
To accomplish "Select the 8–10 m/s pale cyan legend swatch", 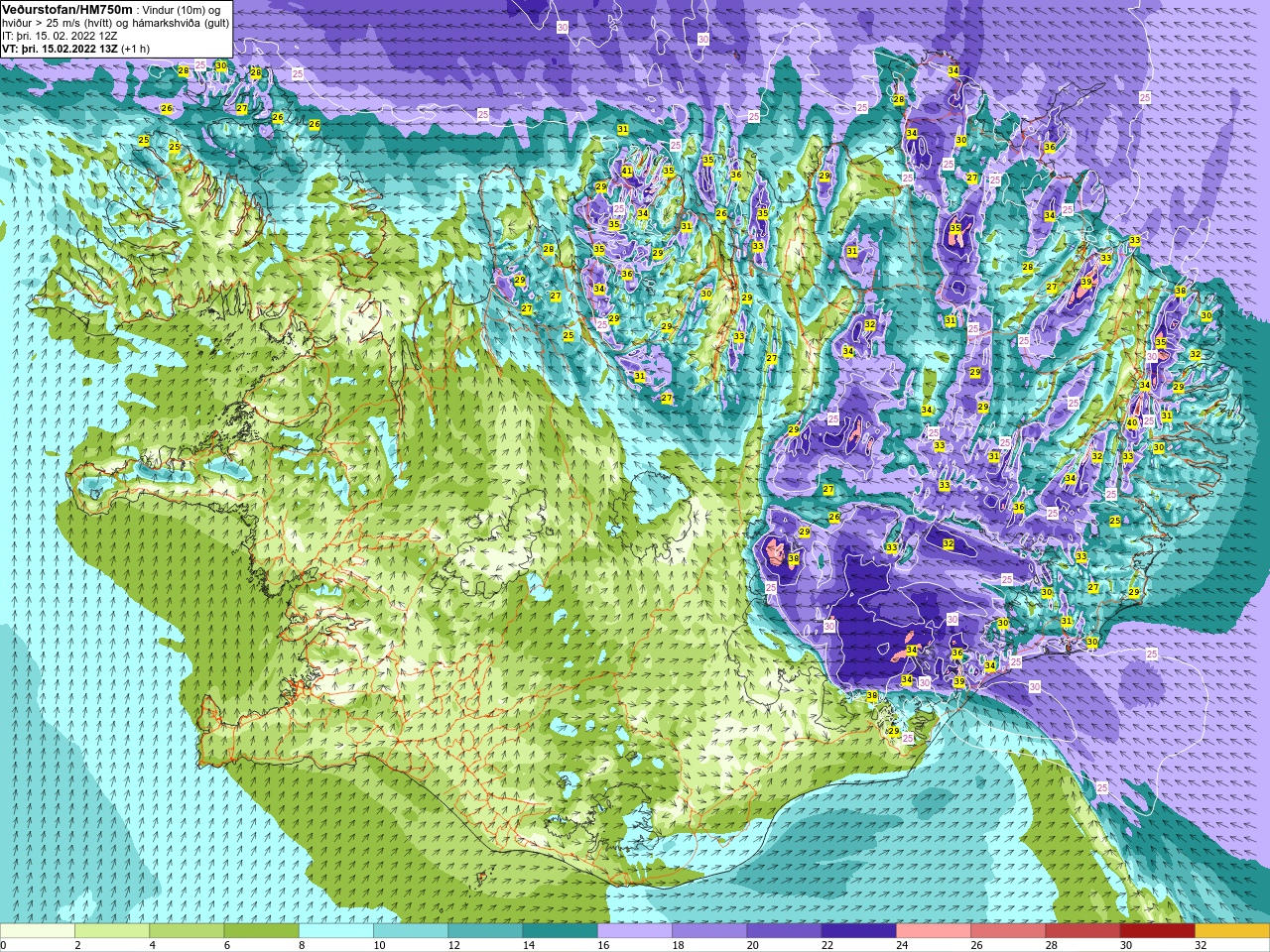I will click(336, 931).
